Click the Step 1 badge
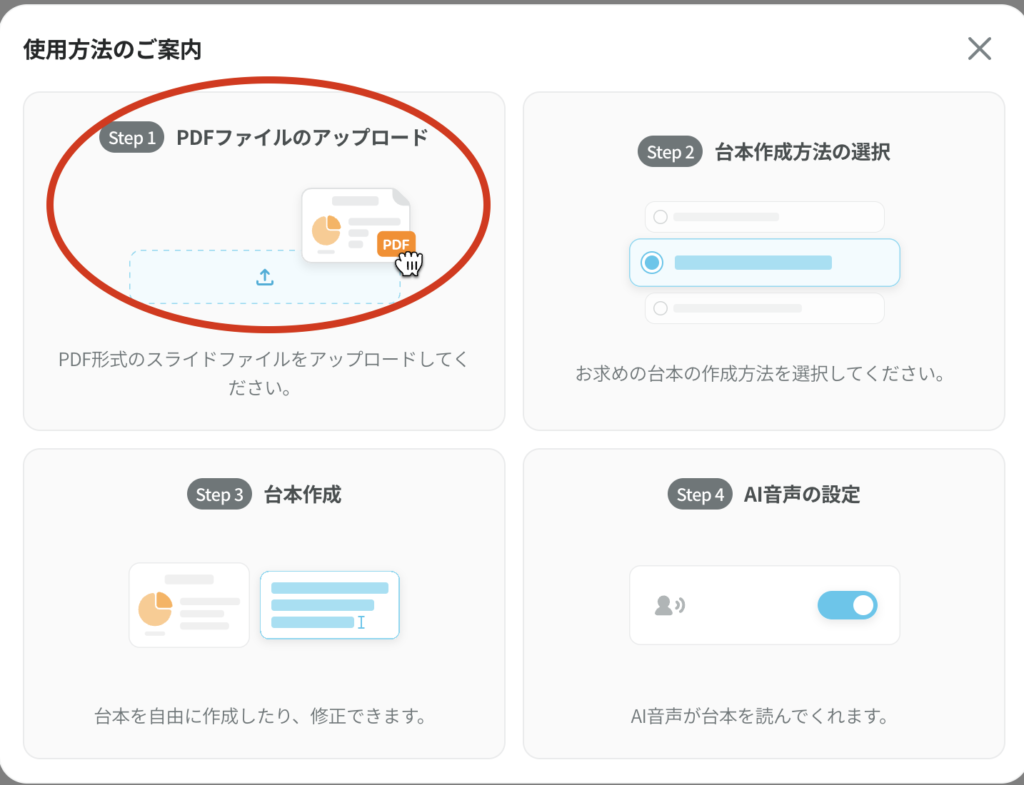This screenshot has height=785, width=1024. 132,138
